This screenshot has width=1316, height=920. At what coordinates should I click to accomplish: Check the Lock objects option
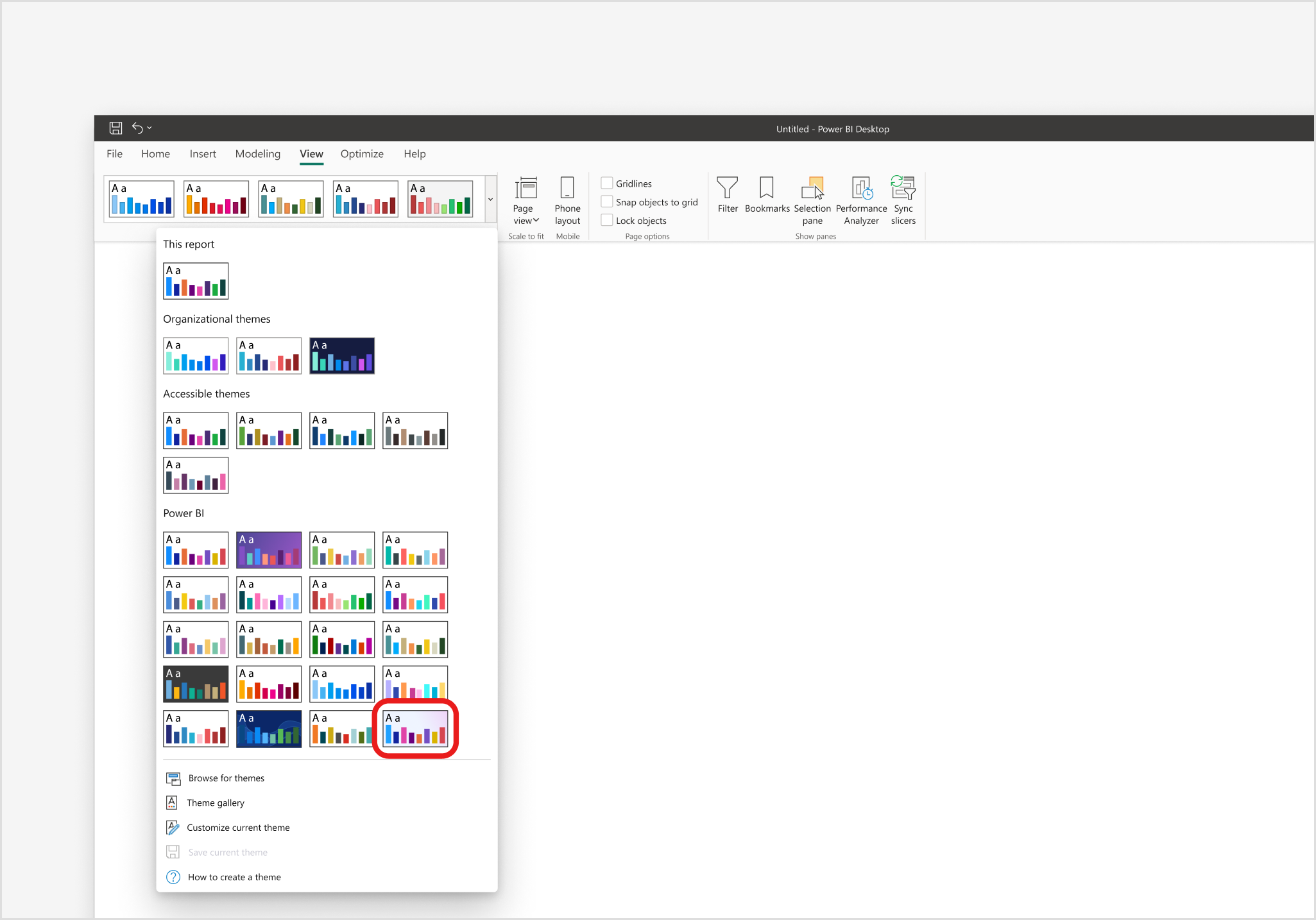[x=607, y=221]
